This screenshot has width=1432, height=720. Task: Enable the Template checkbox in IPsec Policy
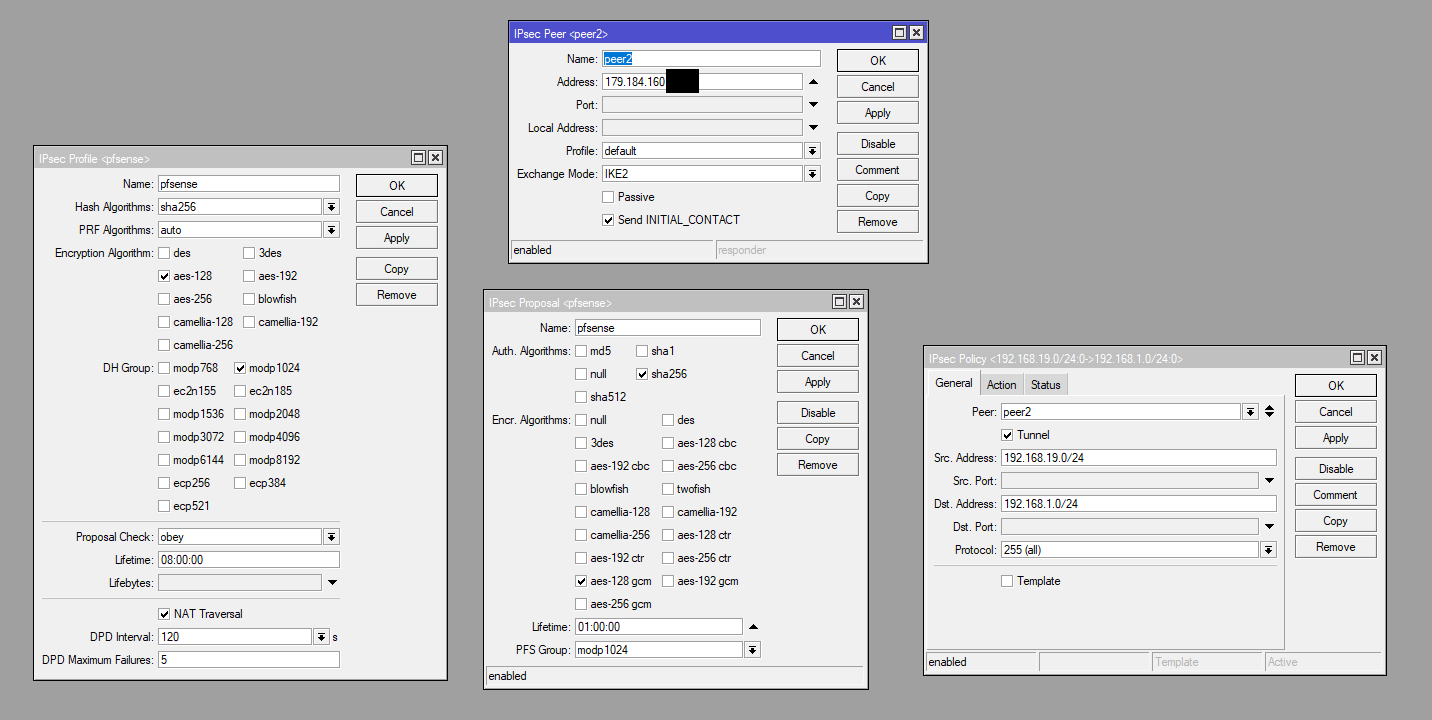tap(1008, 581)
